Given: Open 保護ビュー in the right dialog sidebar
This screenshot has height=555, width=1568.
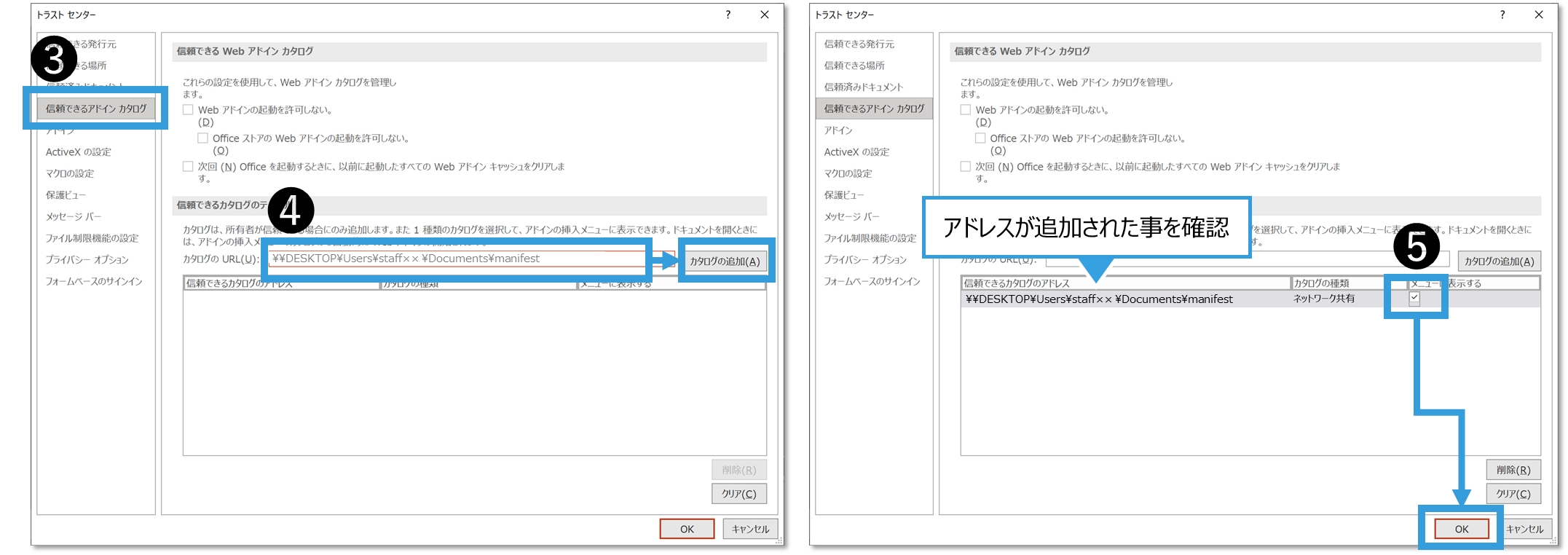Looking at the screenshot, I should coord(844,195).
